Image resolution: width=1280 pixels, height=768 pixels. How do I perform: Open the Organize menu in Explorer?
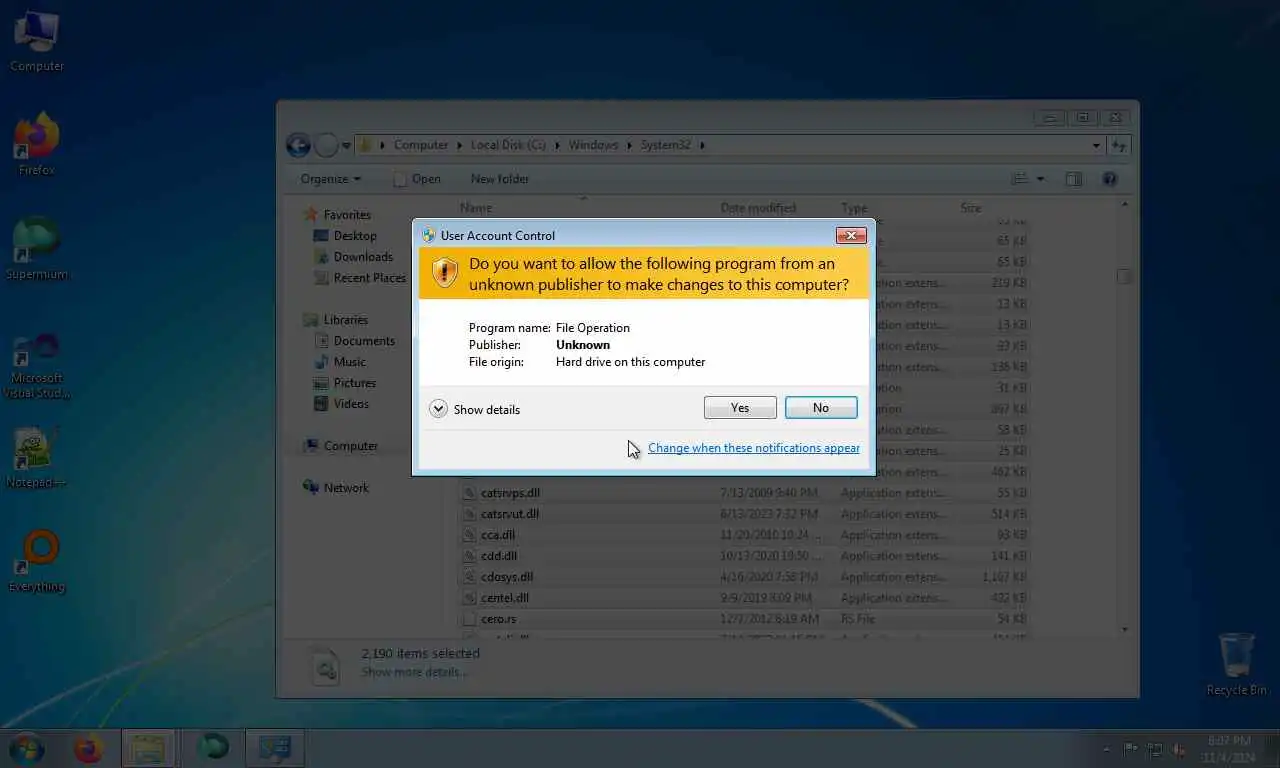pos(331,179)
